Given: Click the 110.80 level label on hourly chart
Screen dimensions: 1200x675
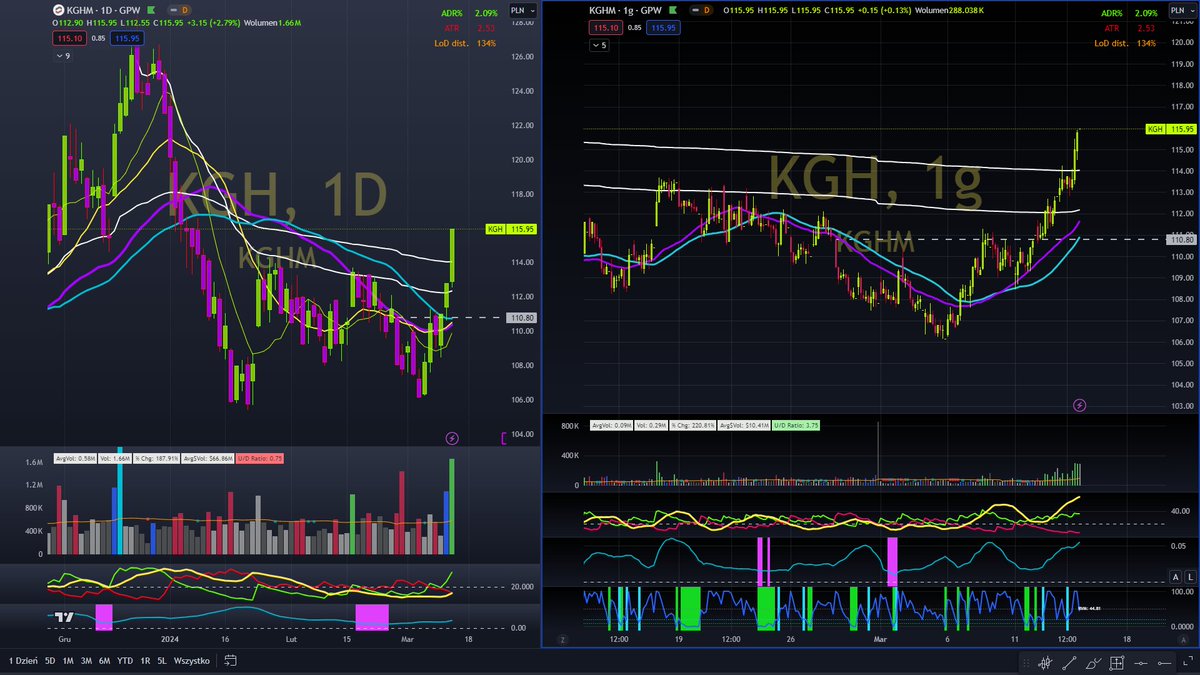Looking at the screenshot, I should click(1180, 239).
